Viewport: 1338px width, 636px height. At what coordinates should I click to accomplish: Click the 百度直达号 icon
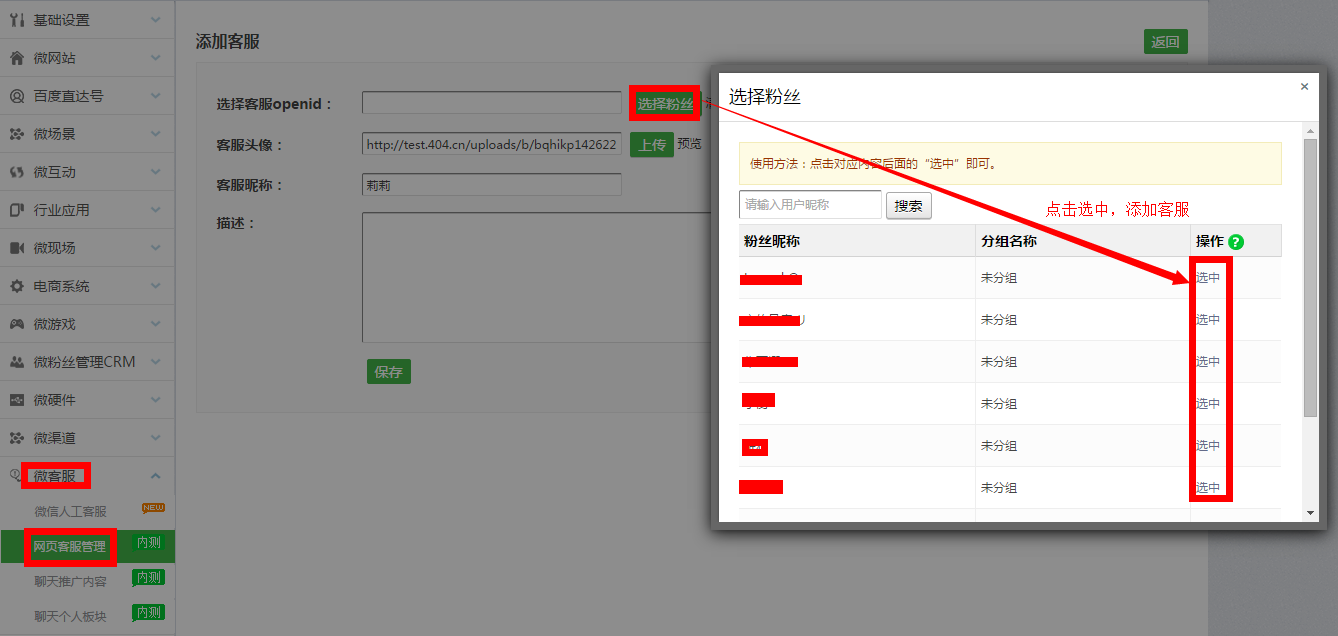point(16,96)
